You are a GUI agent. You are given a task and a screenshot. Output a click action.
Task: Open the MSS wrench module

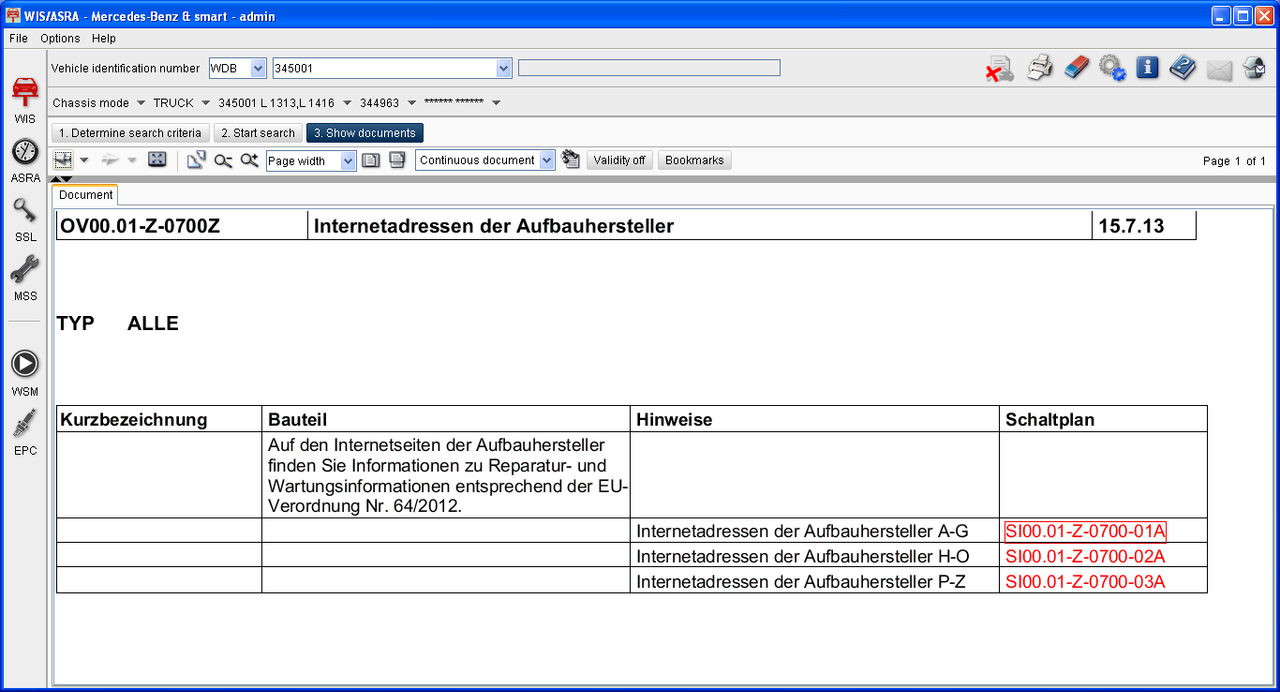click(x=25, y=277)
